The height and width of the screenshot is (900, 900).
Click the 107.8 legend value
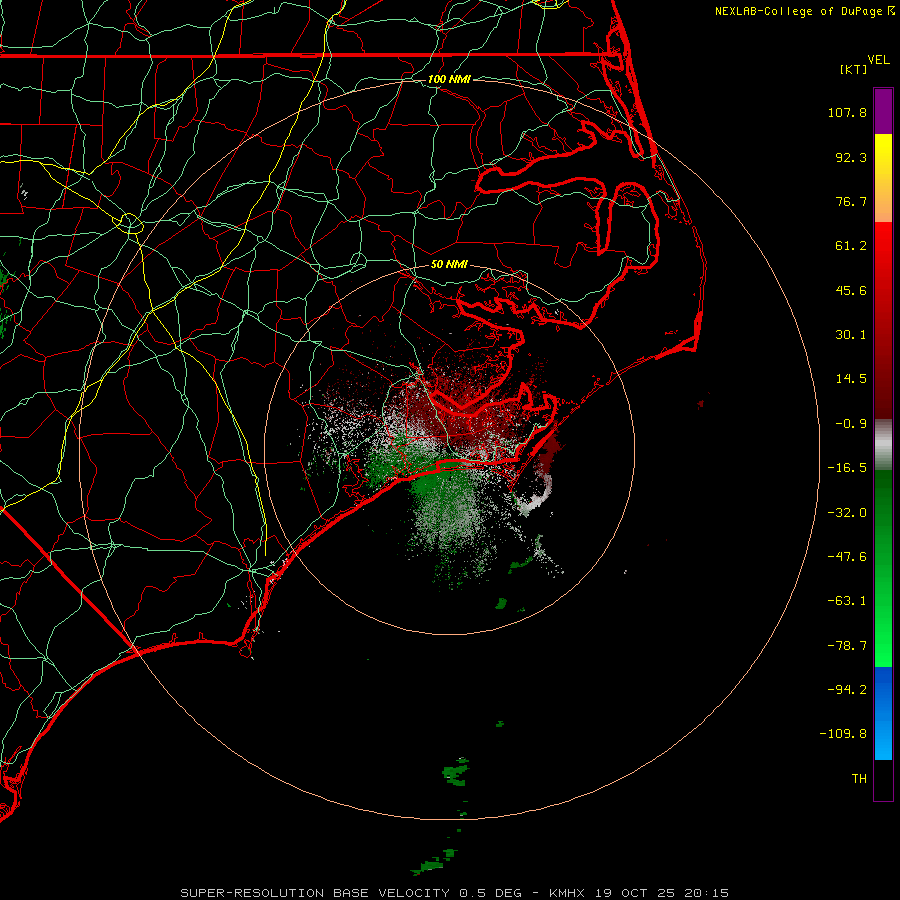[x=847, y=112]
